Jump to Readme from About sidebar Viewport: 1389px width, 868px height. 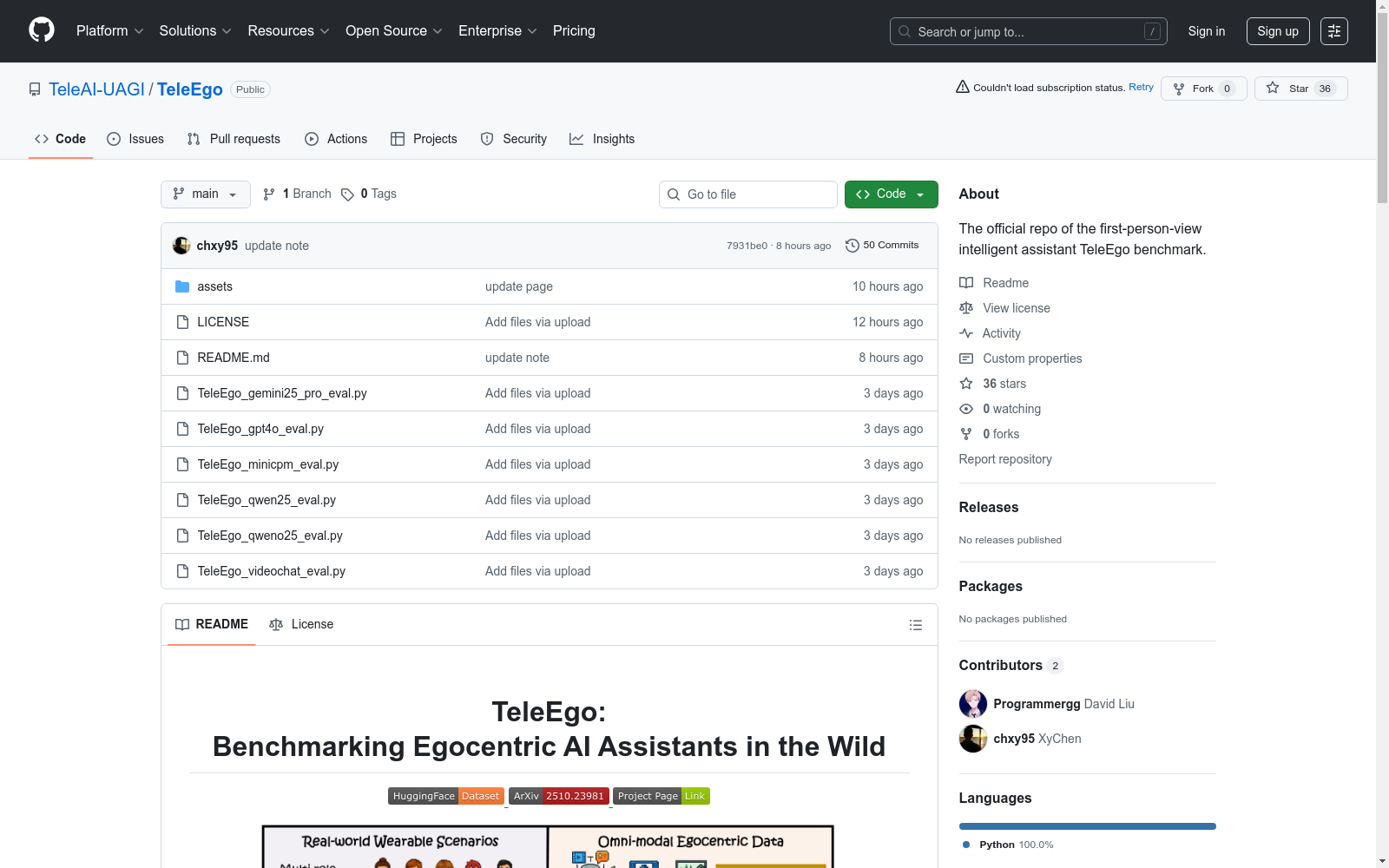[994, 283]
